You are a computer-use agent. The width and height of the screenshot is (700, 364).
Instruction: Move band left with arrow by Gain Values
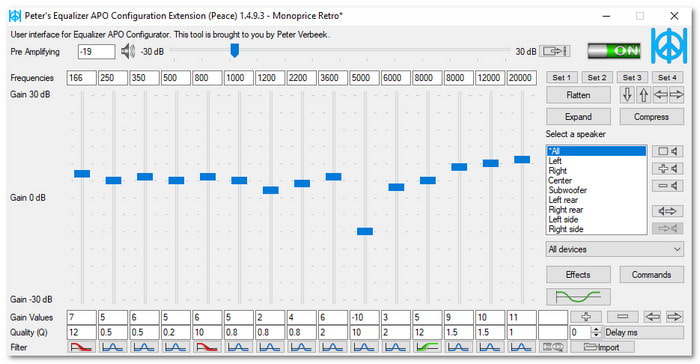click(x=652, y=317)
